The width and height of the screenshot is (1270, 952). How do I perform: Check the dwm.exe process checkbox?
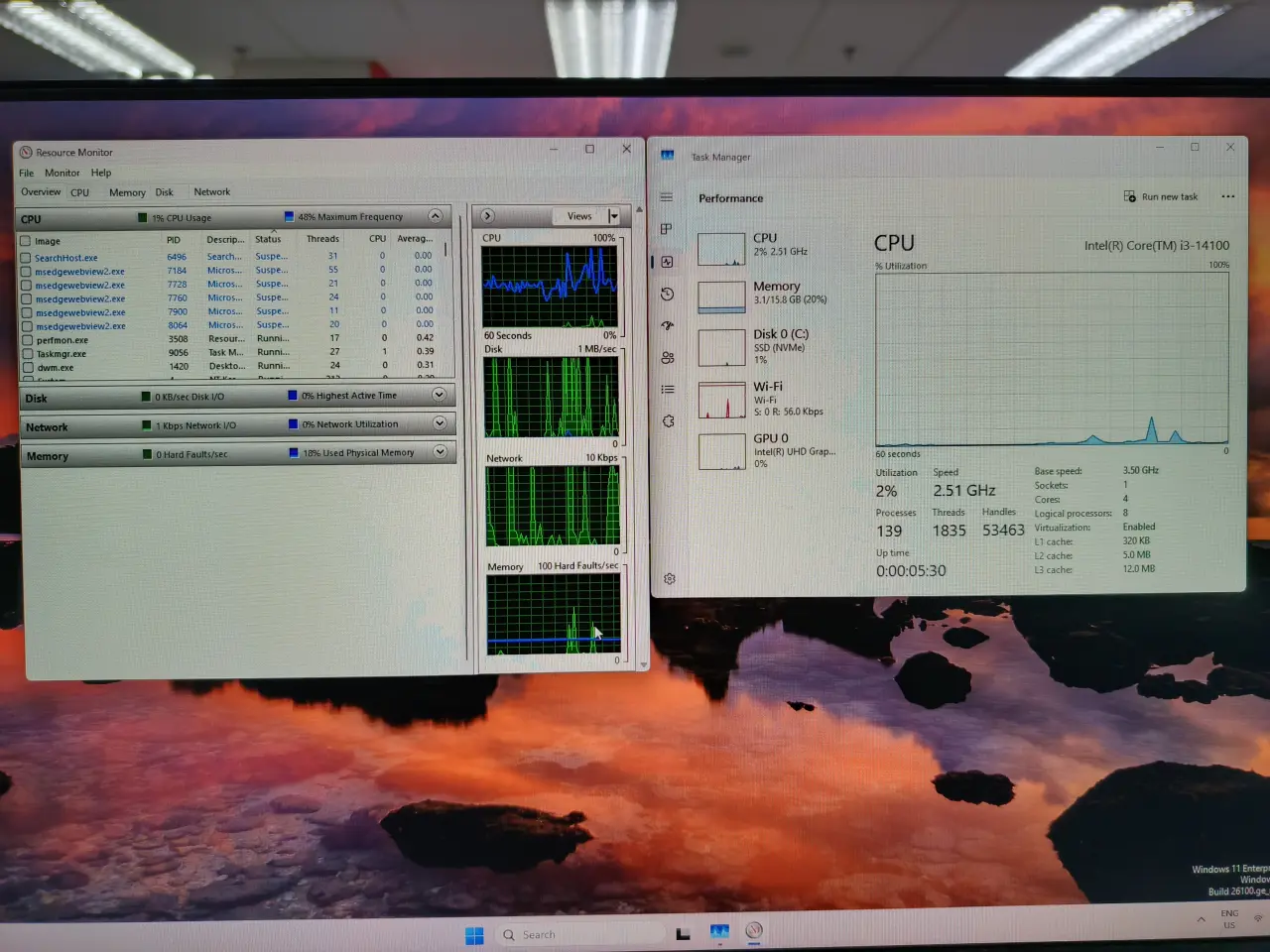coord(27,368)
